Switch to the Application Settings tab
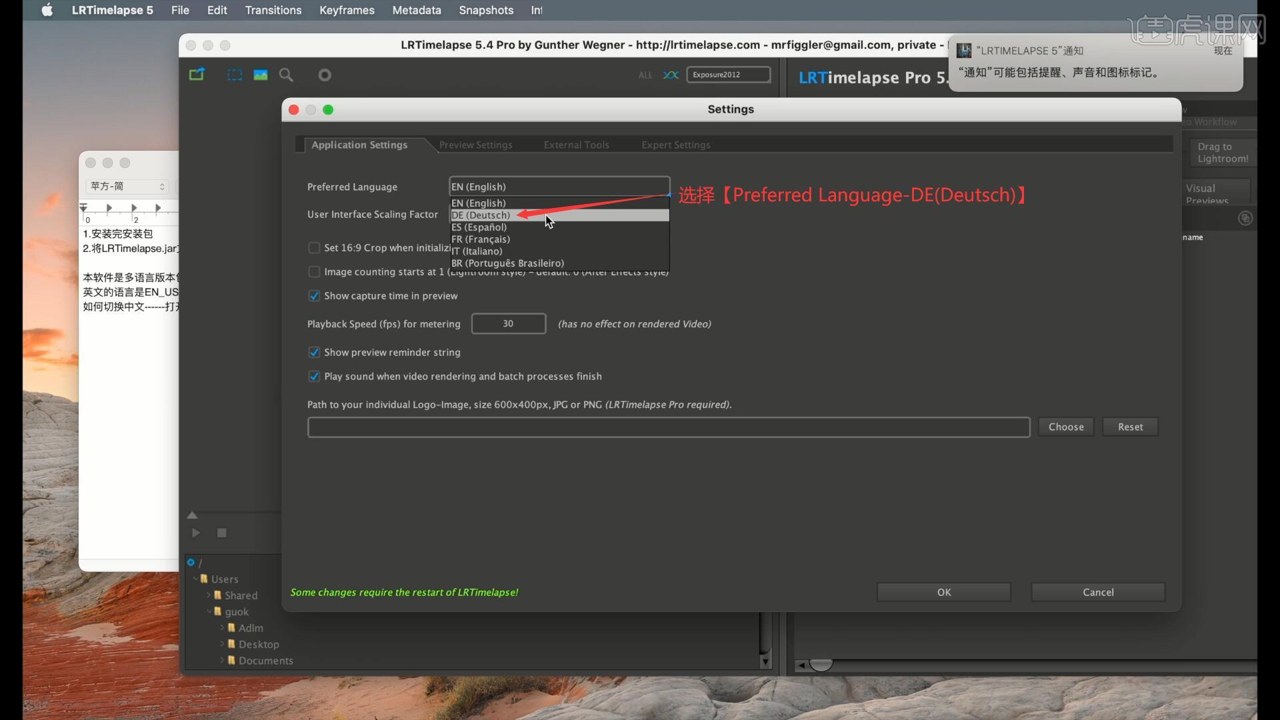Viewport: 1280px width, 720px height. point(360,145)
